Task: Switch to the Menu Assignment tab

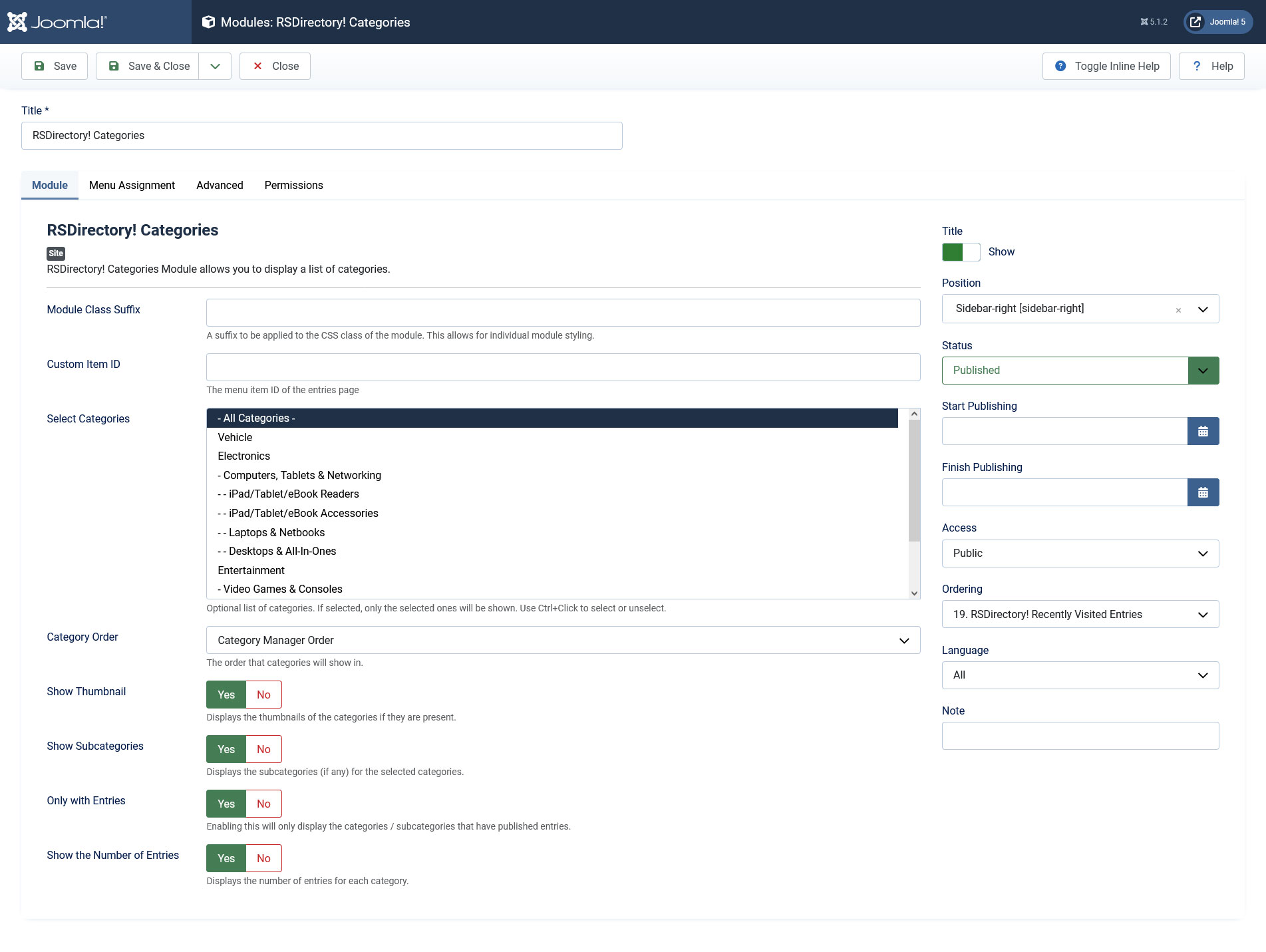Action: pyautogui.click(x=132, y=185)
